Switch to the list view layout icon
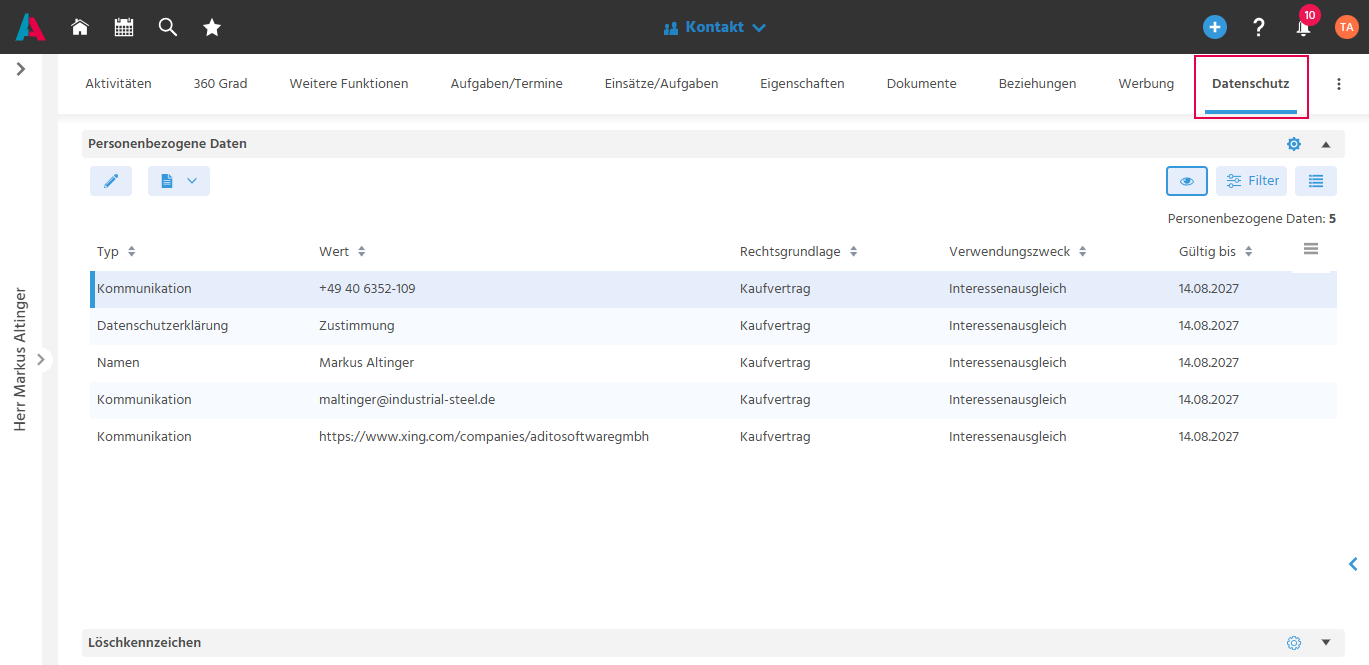The width and height of the screenshot is (1369, 665). (x=1316, y=181)
